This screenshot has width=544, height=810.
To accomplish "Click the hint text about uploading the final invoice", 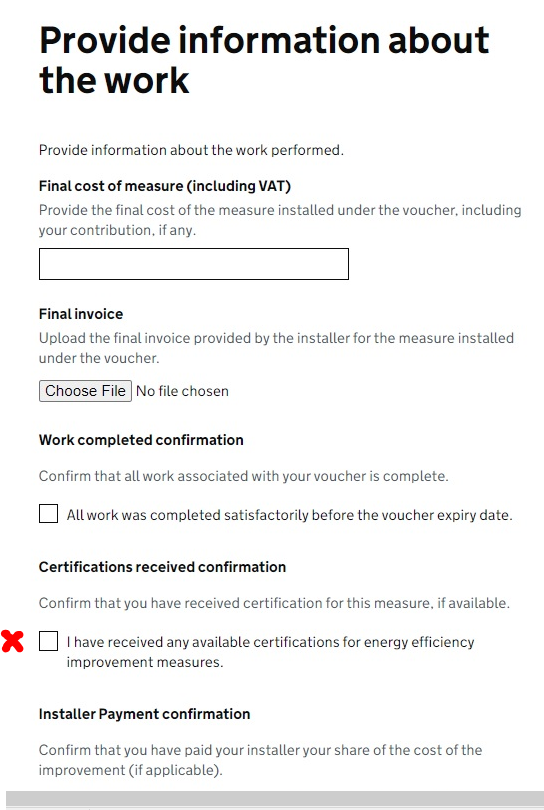I will (276, 348).
